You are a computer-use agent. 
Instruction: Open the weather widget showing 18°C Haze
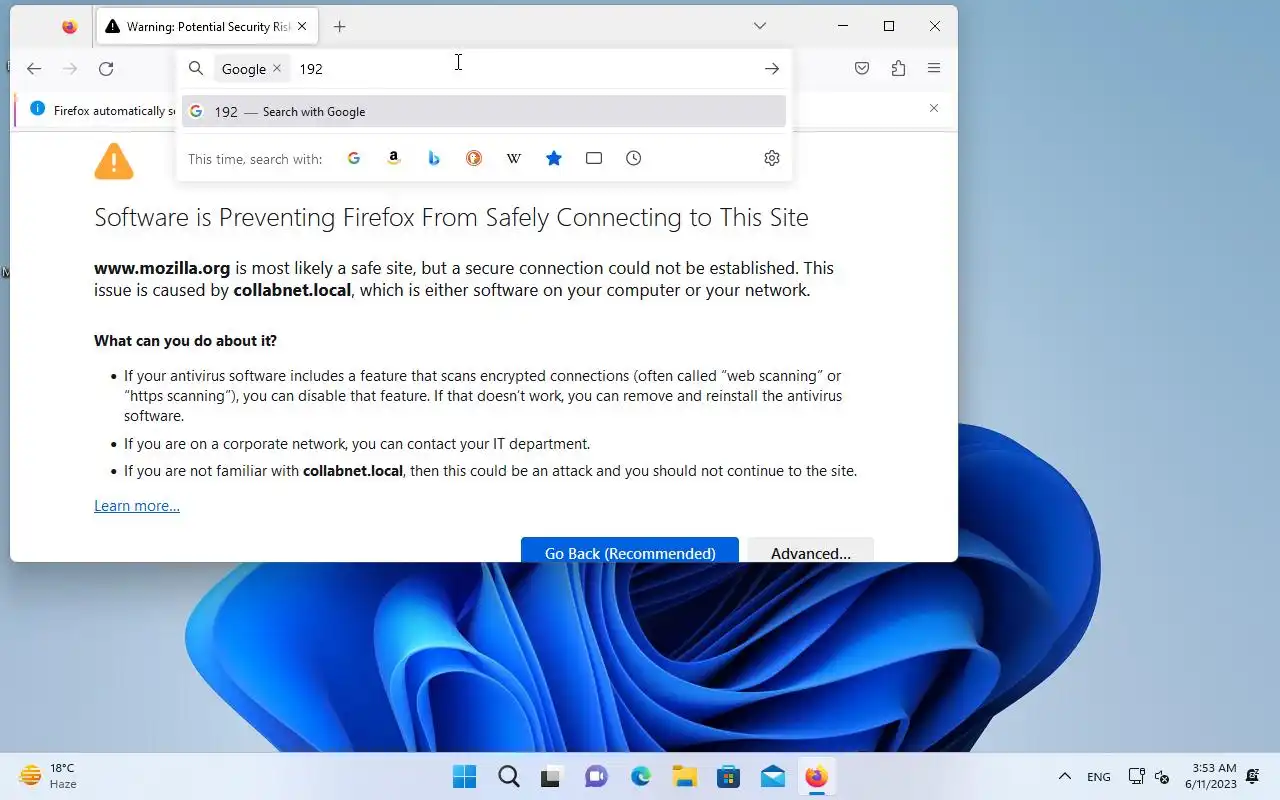(x=48, y=776)
